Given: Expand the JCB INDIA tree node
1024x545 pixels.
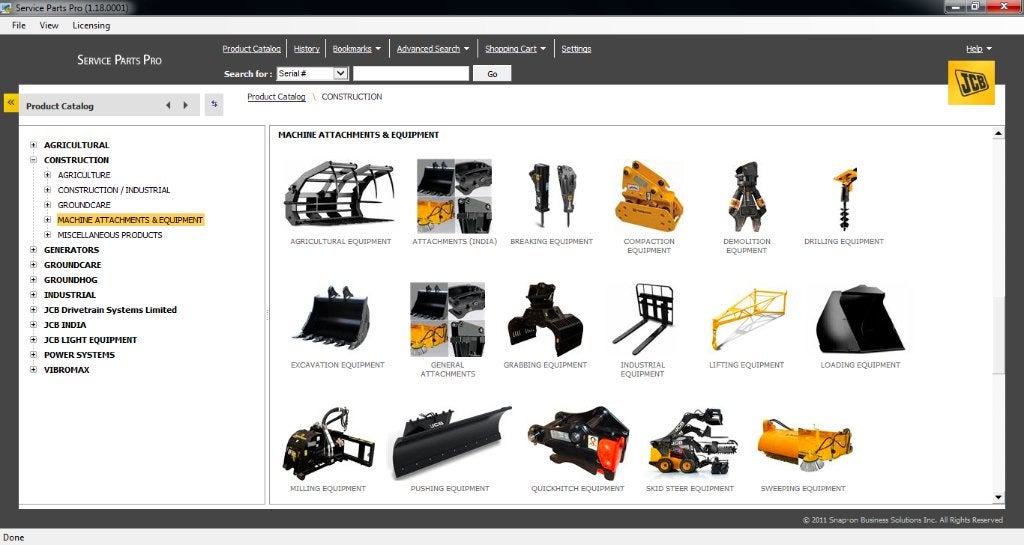Looking at the screenshot, I should tap(33, 325).
